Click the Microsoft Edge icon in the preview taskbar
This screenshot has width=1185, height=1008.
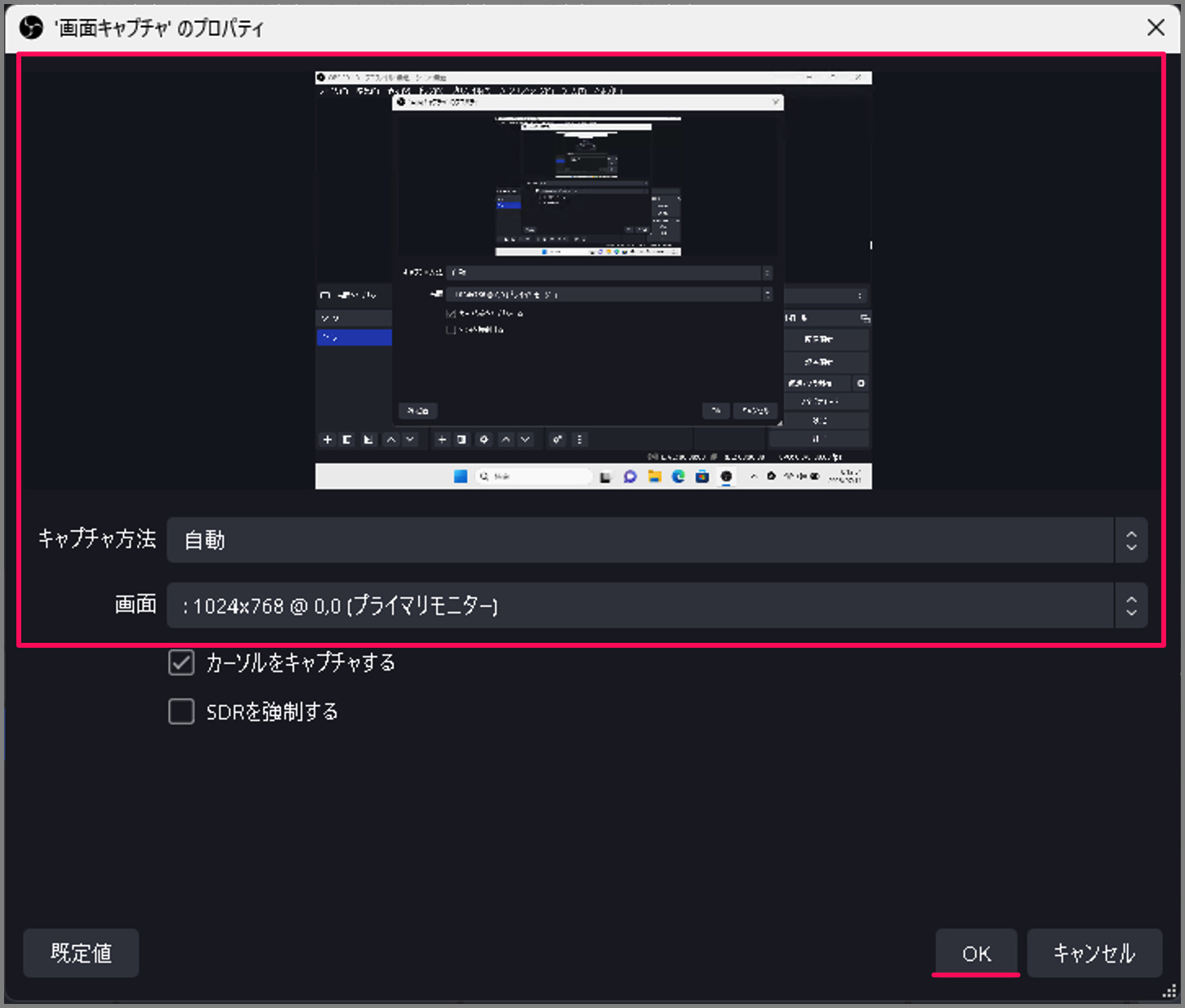[678, 476]
